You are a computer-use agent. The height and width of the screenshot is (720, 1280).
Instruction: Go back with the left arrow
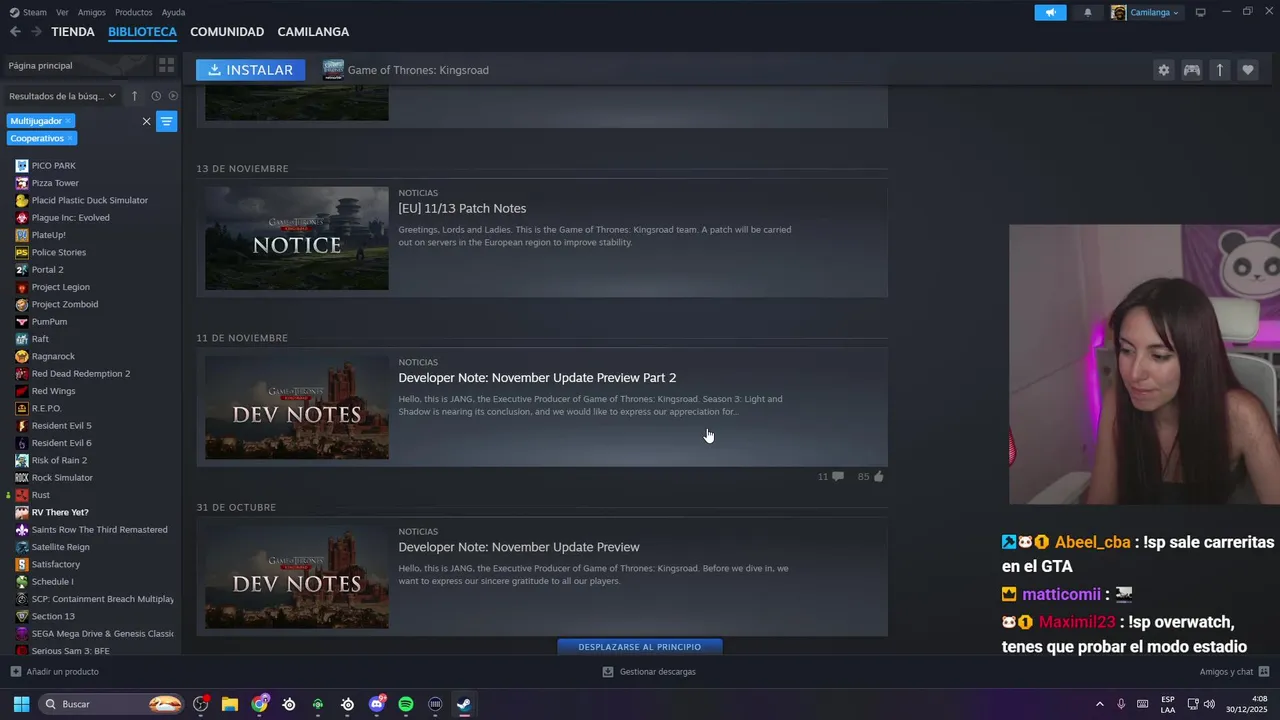[15, 32]
